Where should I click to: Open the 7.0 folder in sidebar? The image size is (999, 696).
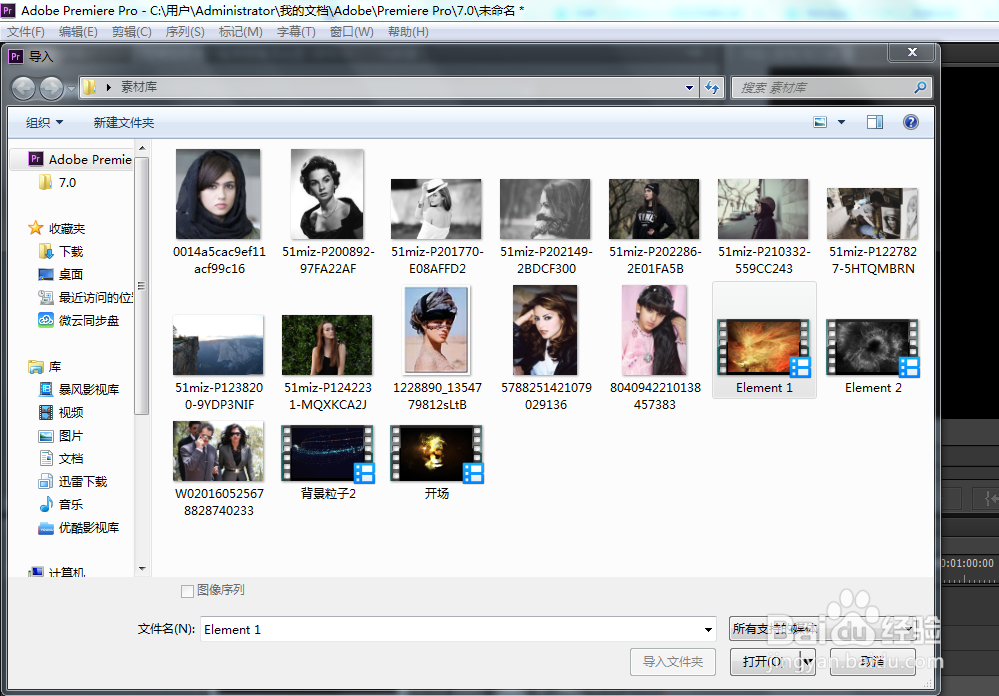[x=57, y=183]
